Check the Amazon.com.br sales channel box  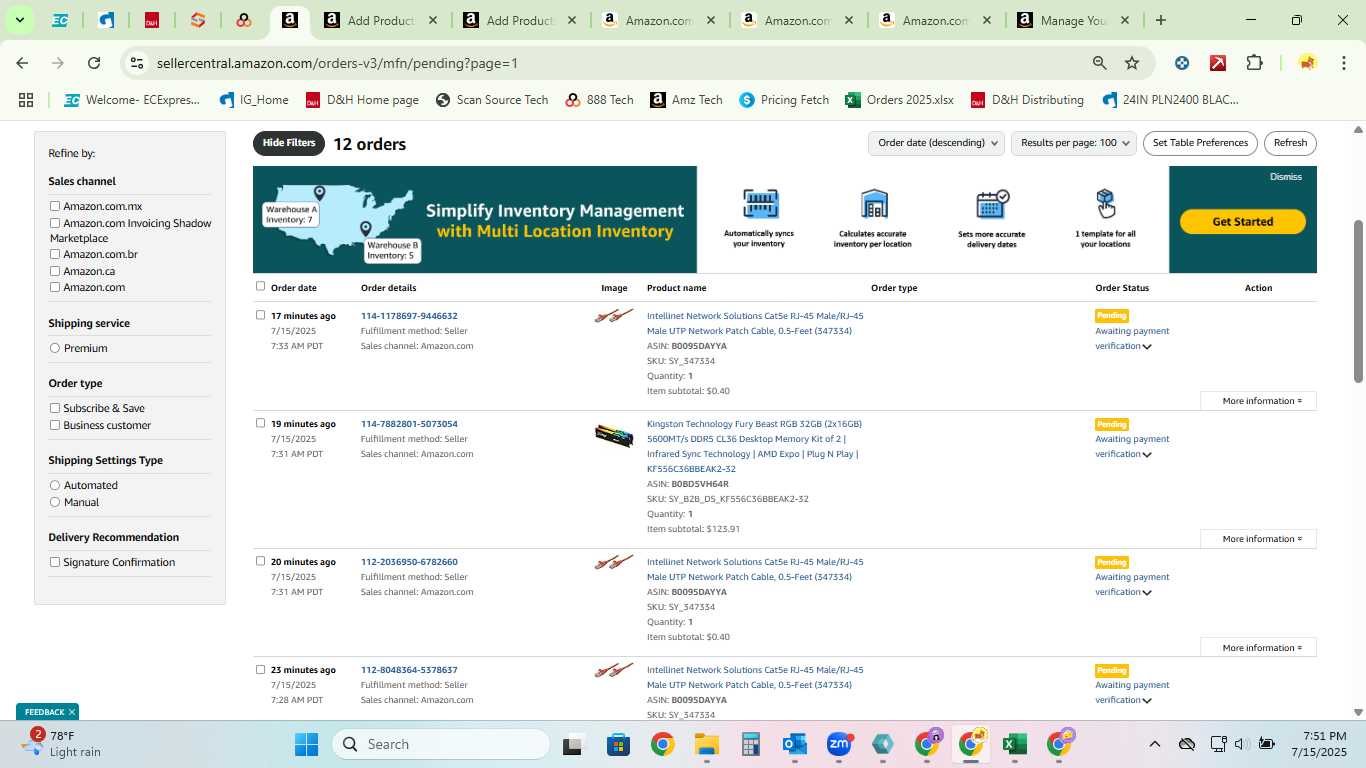click(x=55, y=254)
